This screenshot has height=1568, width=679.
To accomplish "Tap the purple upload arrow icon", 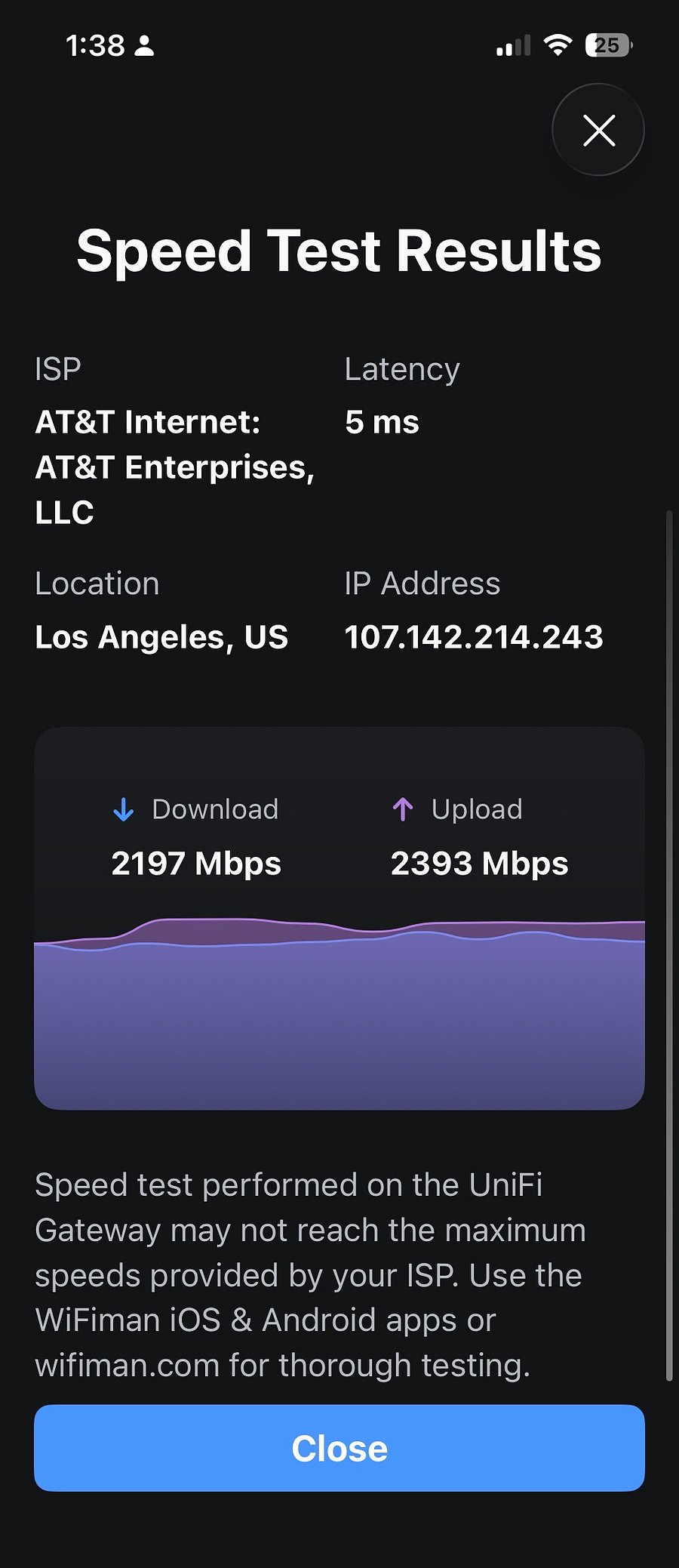I will tap(403, 809).
